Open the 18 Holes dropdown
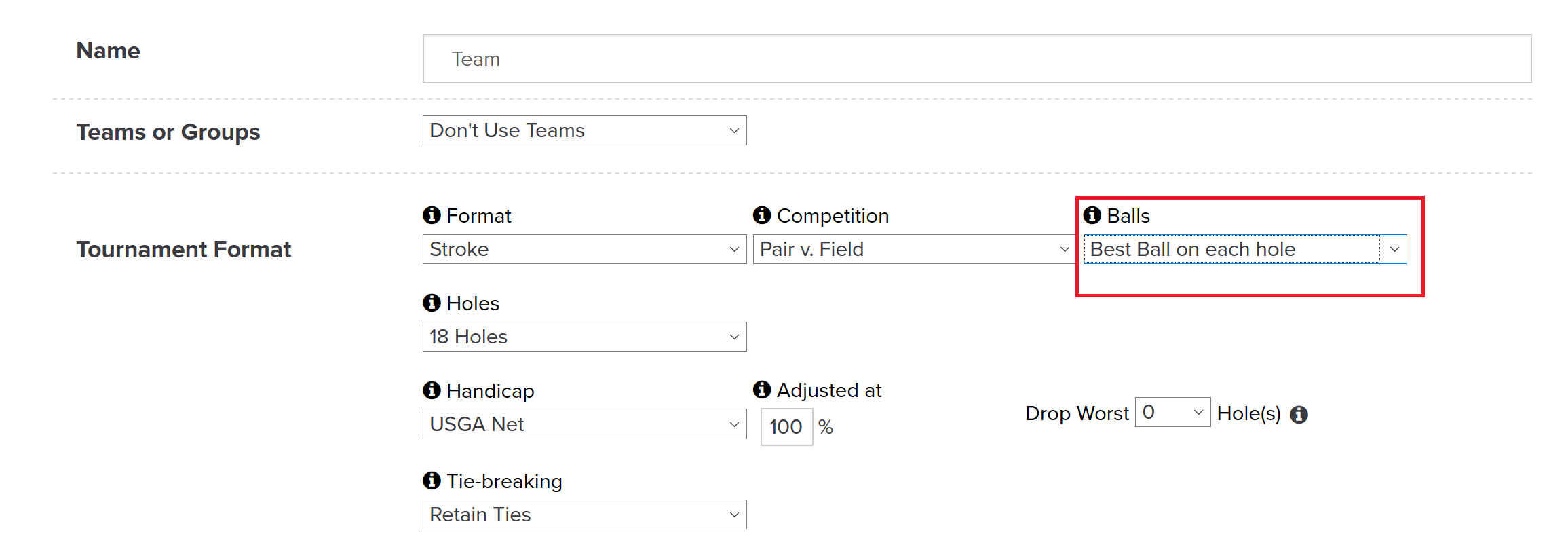 coord(584,337)
